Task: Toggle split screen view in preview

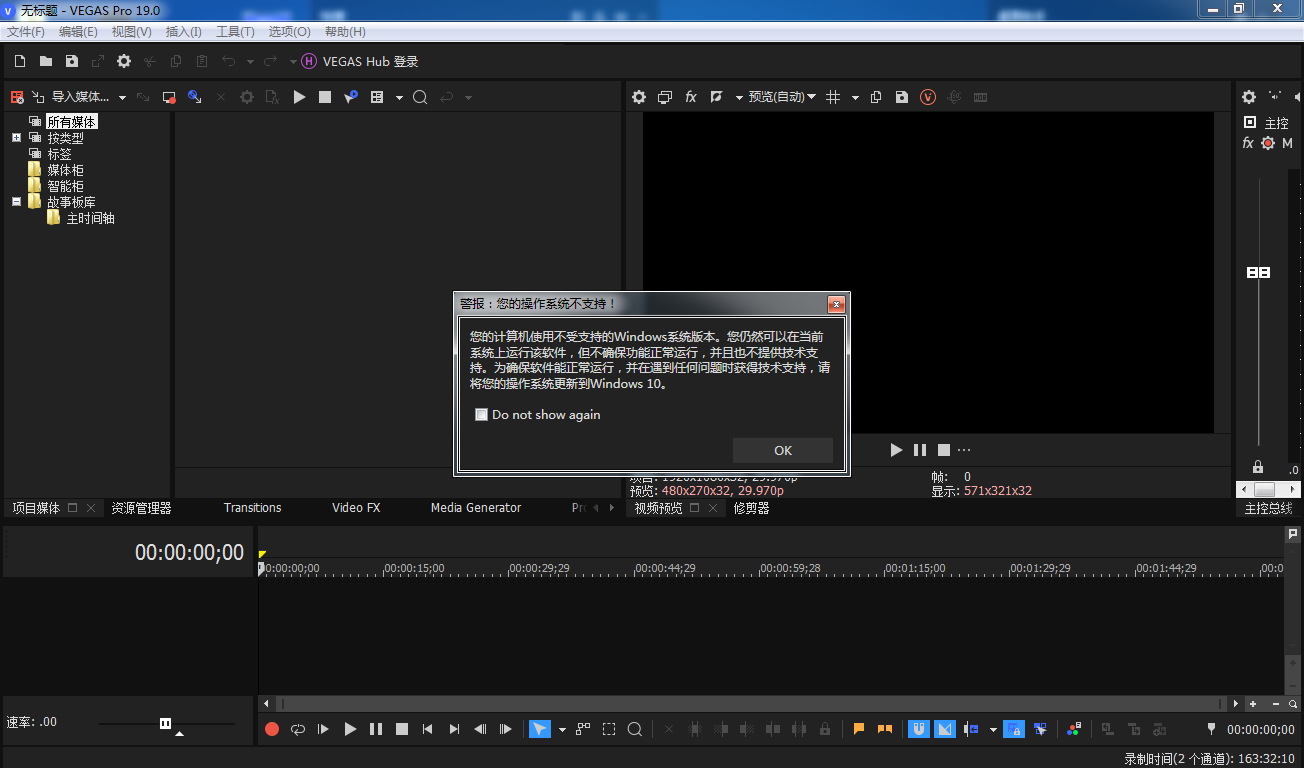Action: 717,97
